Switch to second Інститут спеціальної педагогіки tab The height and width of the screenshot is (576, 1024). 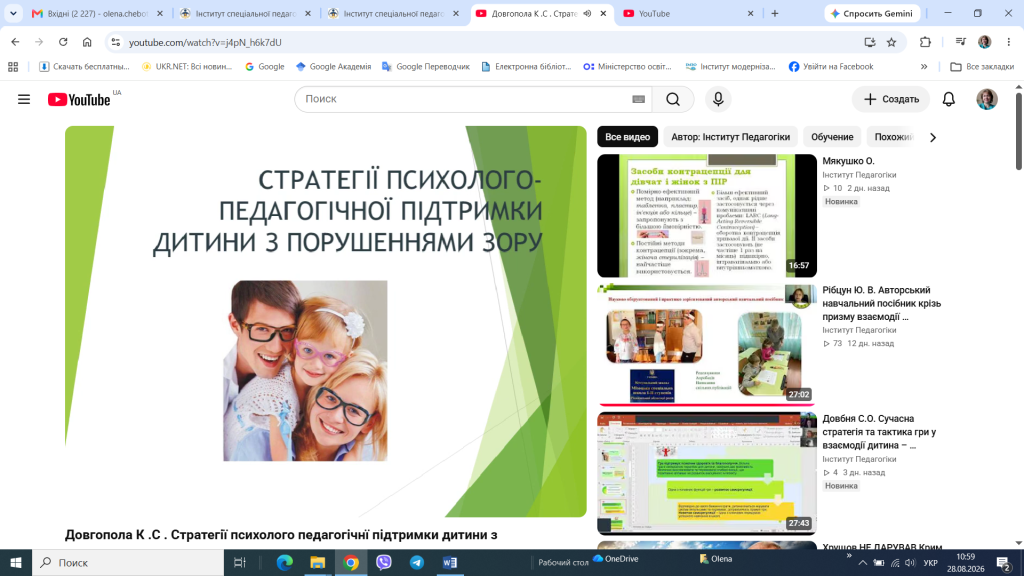point(394,13)
